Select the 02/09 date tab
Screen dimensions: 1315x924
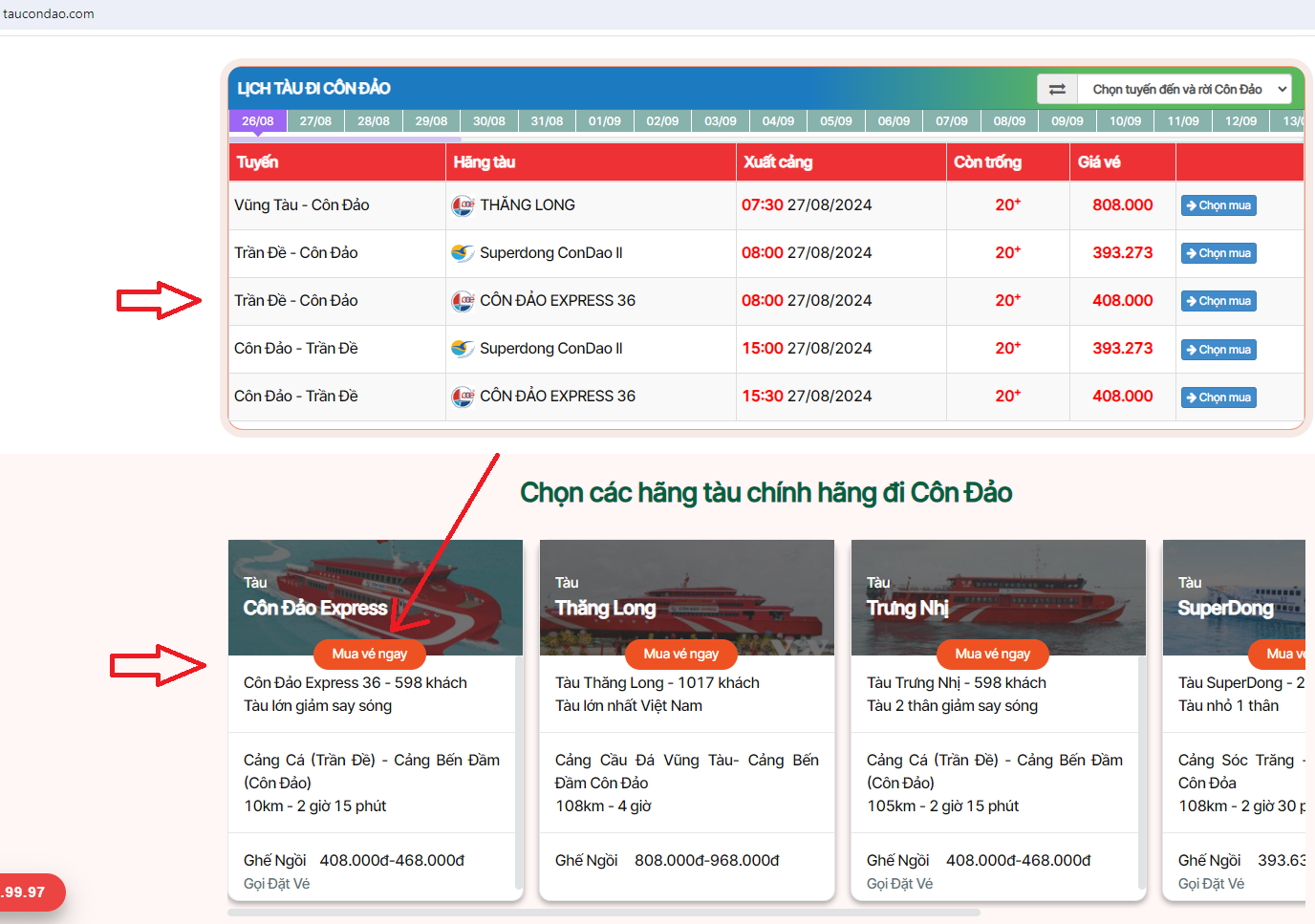(x=662, y=121)
